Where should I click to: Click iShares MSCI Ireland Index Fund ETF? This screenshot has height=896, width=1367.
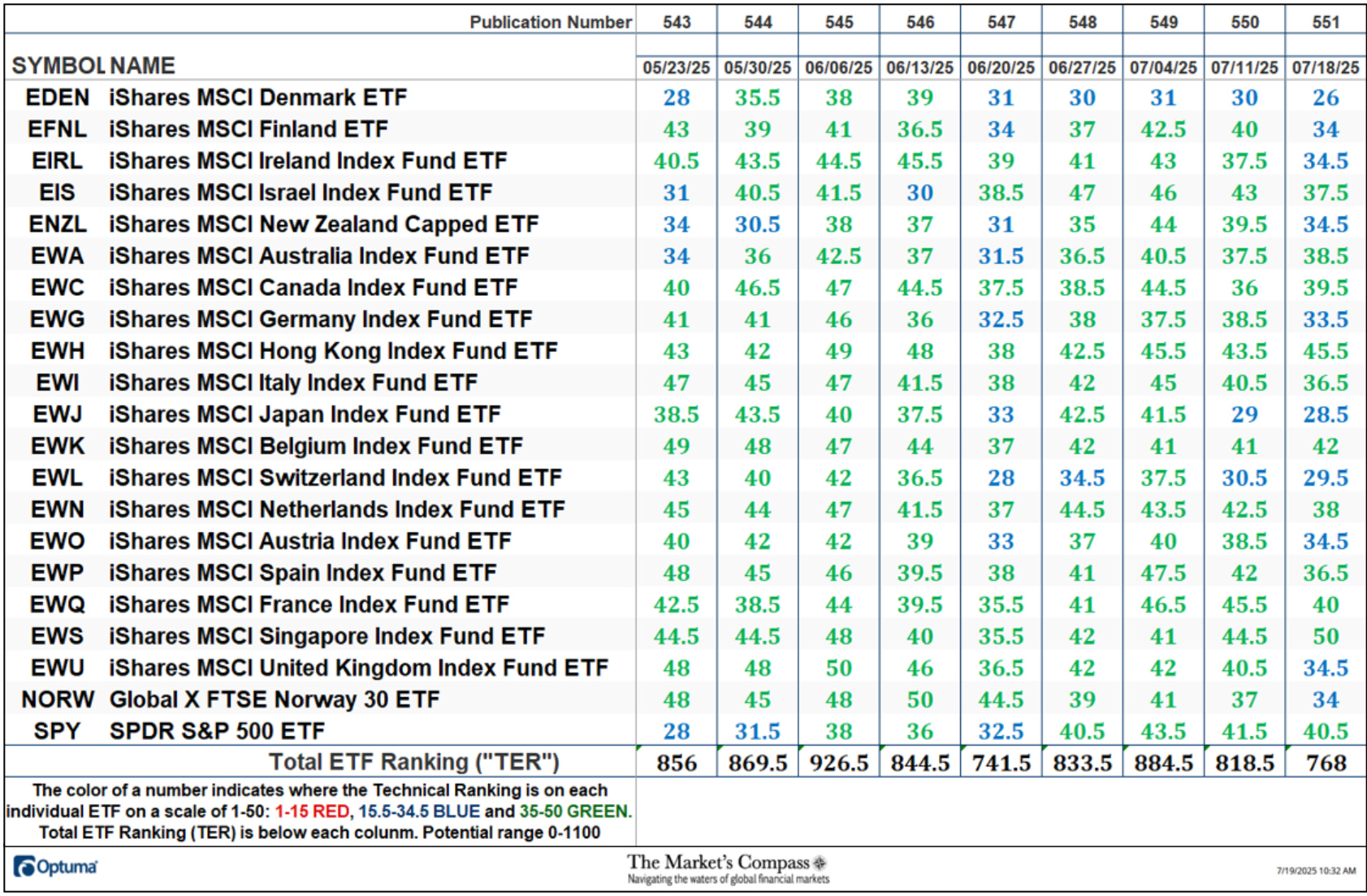[309, 161]
